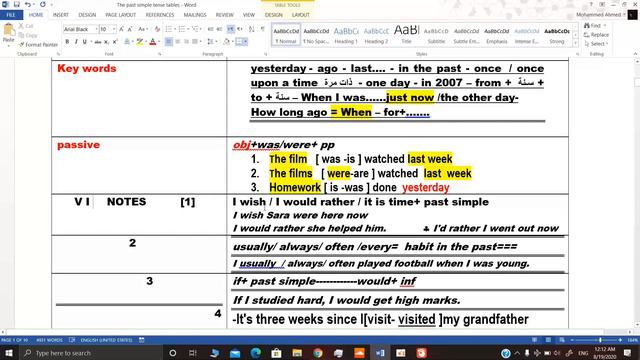Open Chrome from the taskbar
The image size is (640, 360).
click(318, 353)
